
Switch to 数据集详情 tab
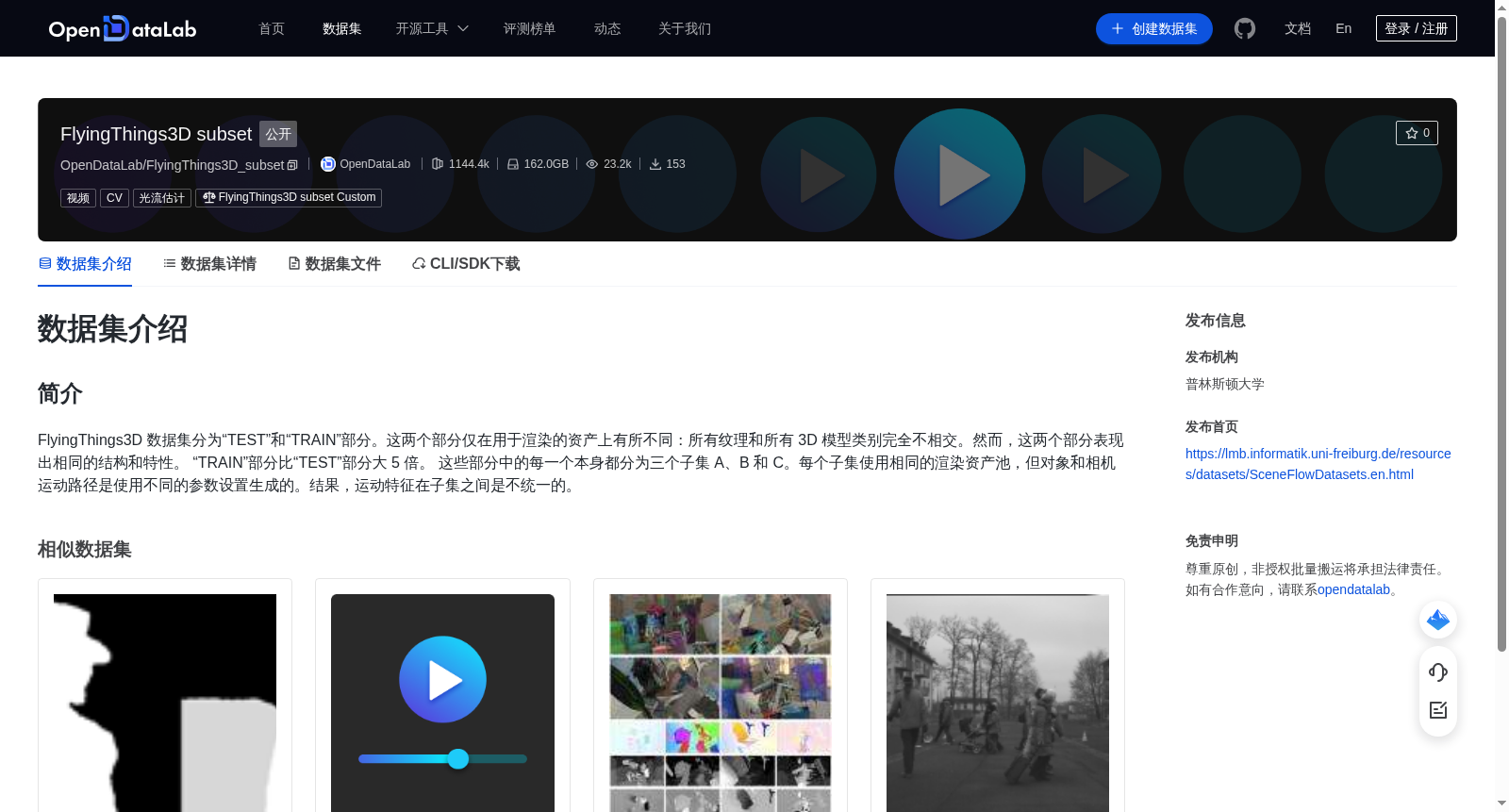coord(209,264)
